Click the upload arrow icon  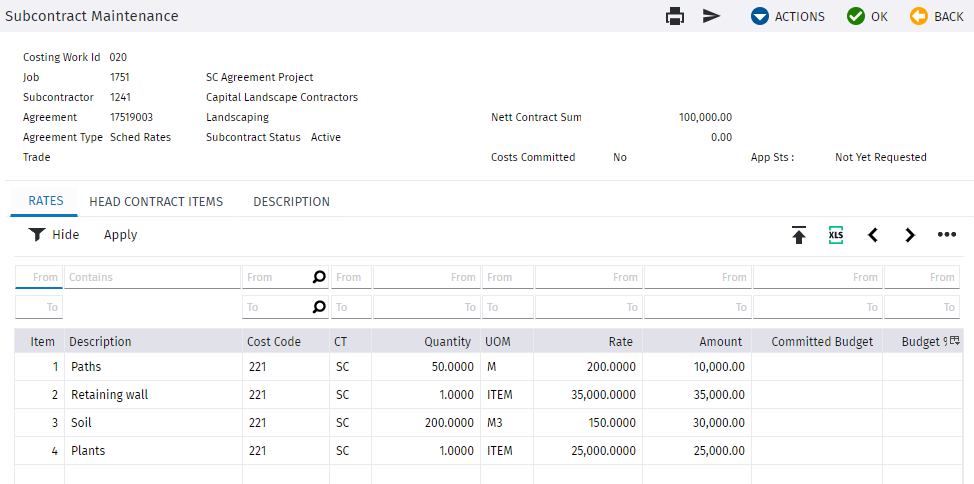799,235
